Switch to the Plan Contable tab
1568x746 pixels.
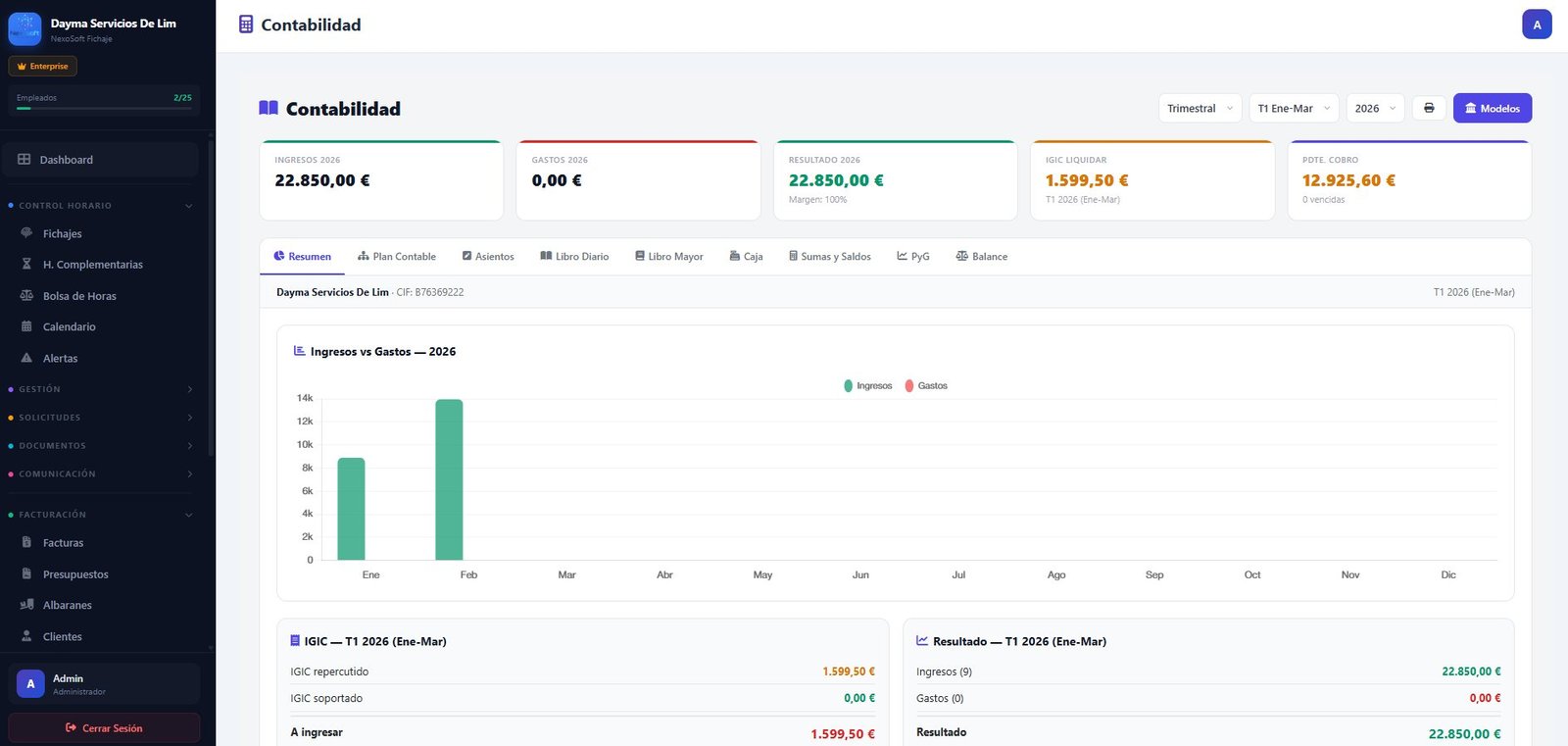[x=397, y=257]
